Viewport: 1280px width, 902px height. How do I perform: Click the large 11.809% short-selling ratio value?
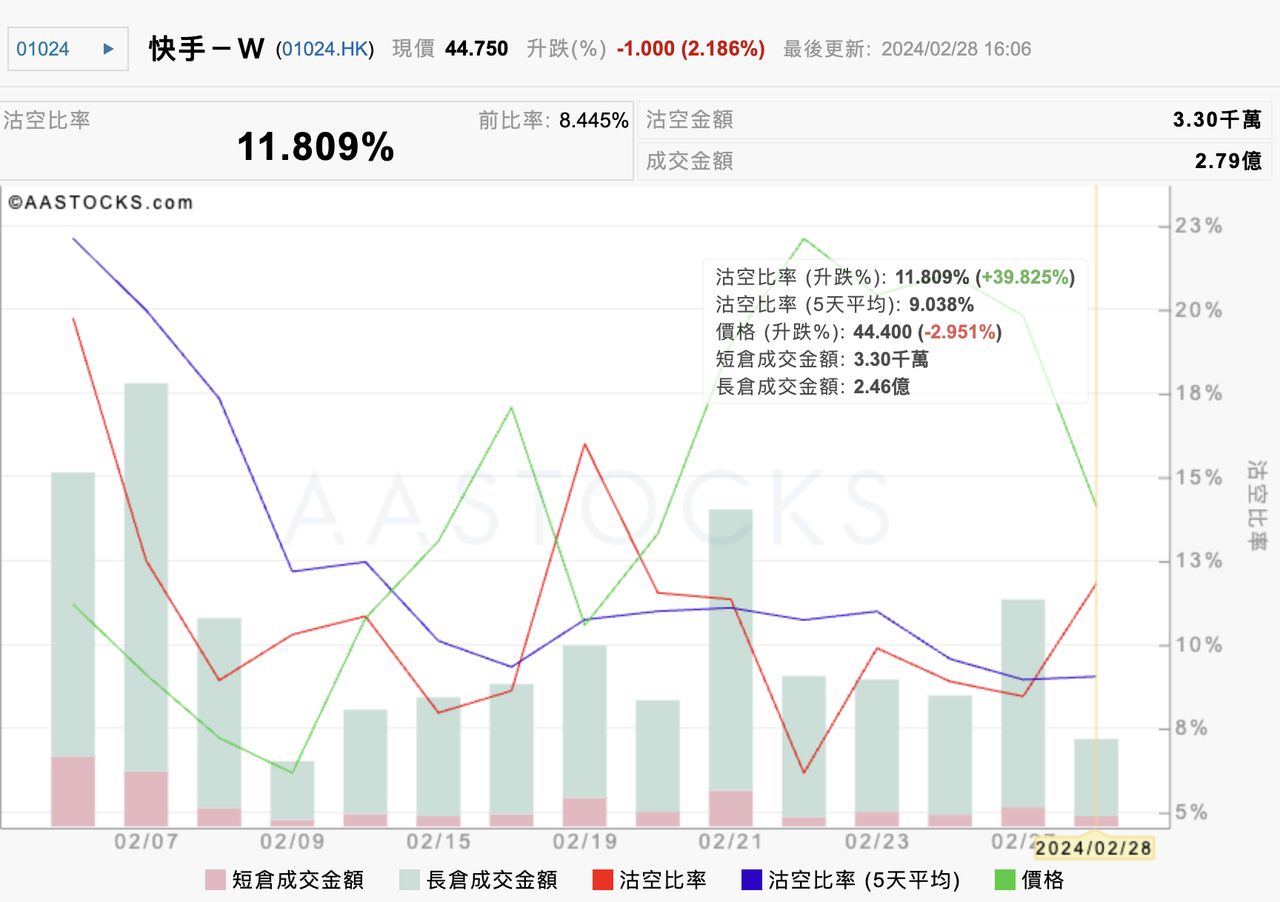tap(315, 148)
